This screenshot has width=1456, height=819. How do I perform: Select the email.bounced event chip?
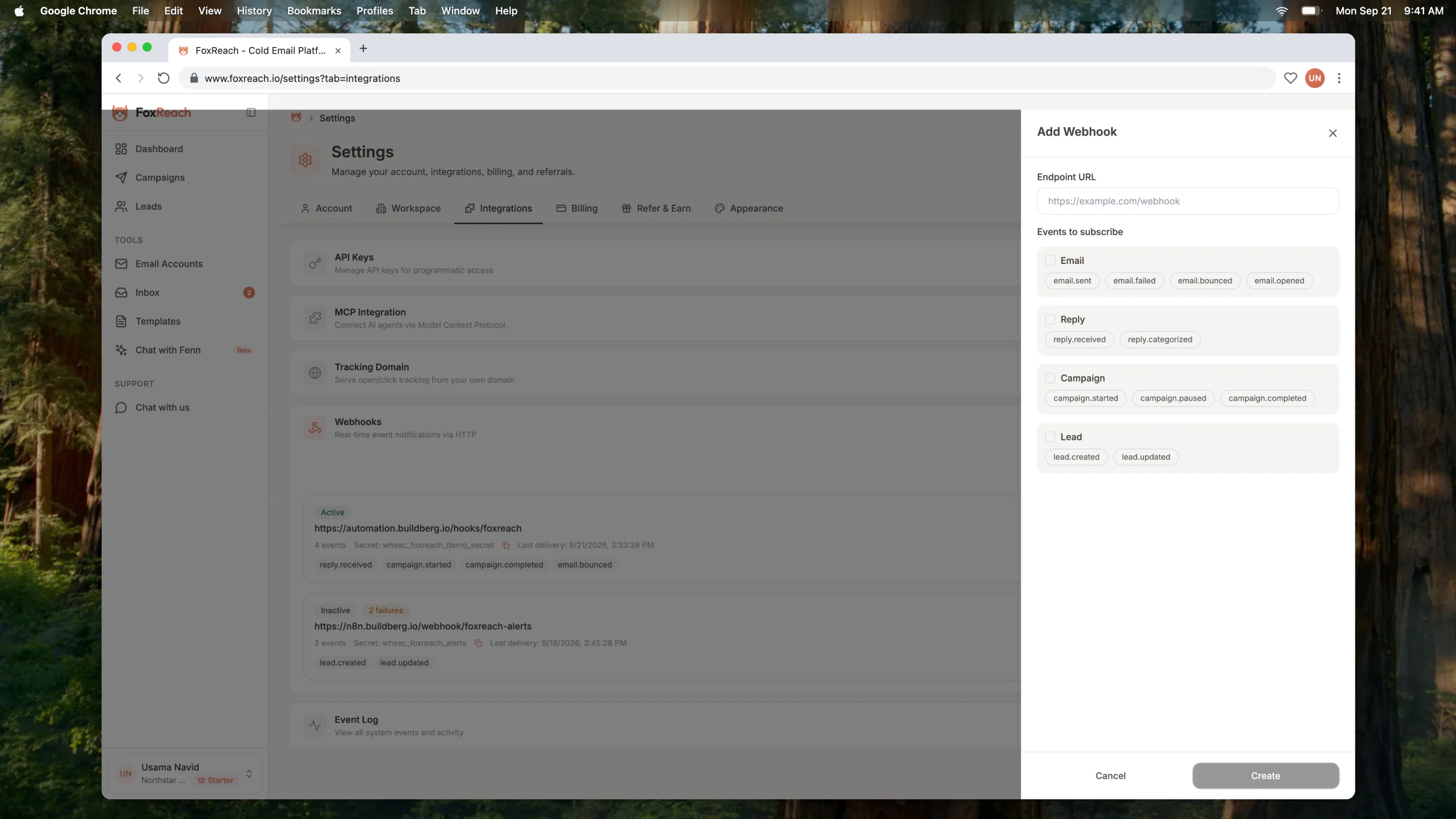[x=1204, y=281]
